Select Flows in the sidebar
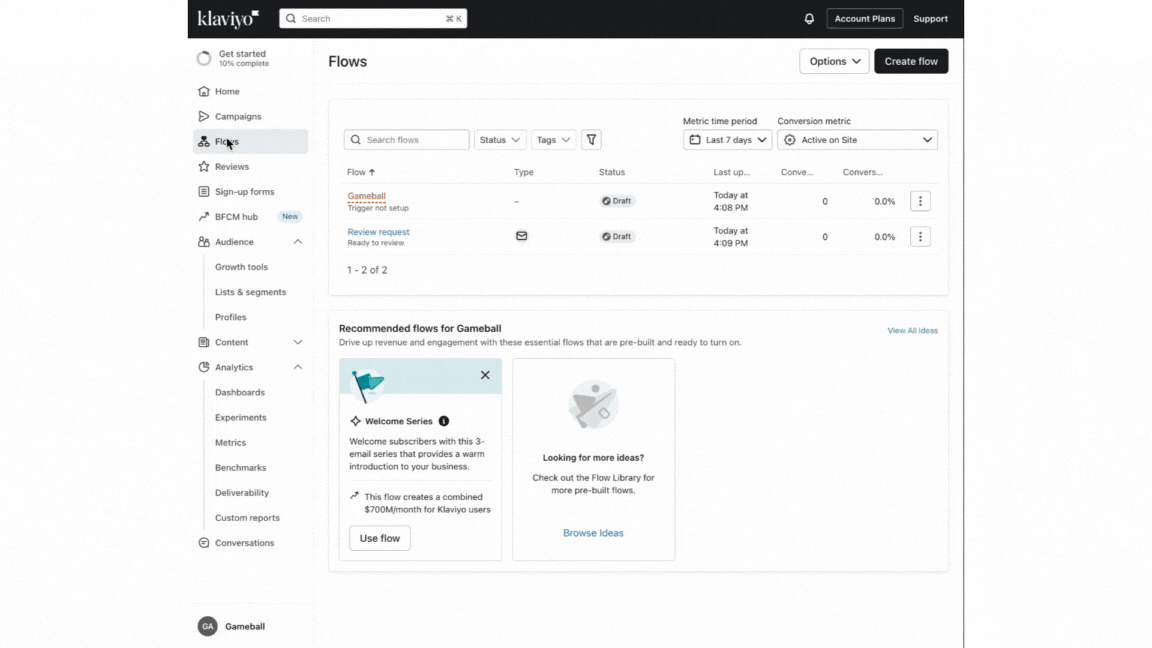This screenshot has width=1152, height=648. (x=250, y=141)
